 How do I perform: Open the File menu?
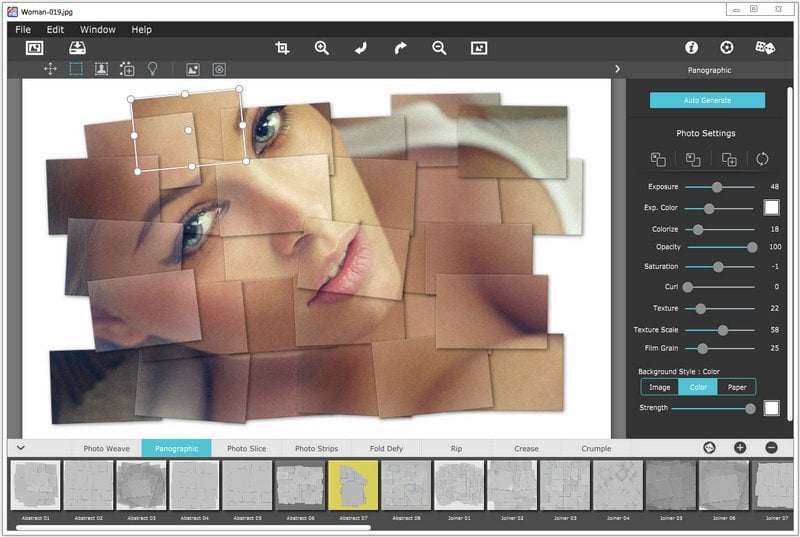pyautogui.click(x=23, y=30)
